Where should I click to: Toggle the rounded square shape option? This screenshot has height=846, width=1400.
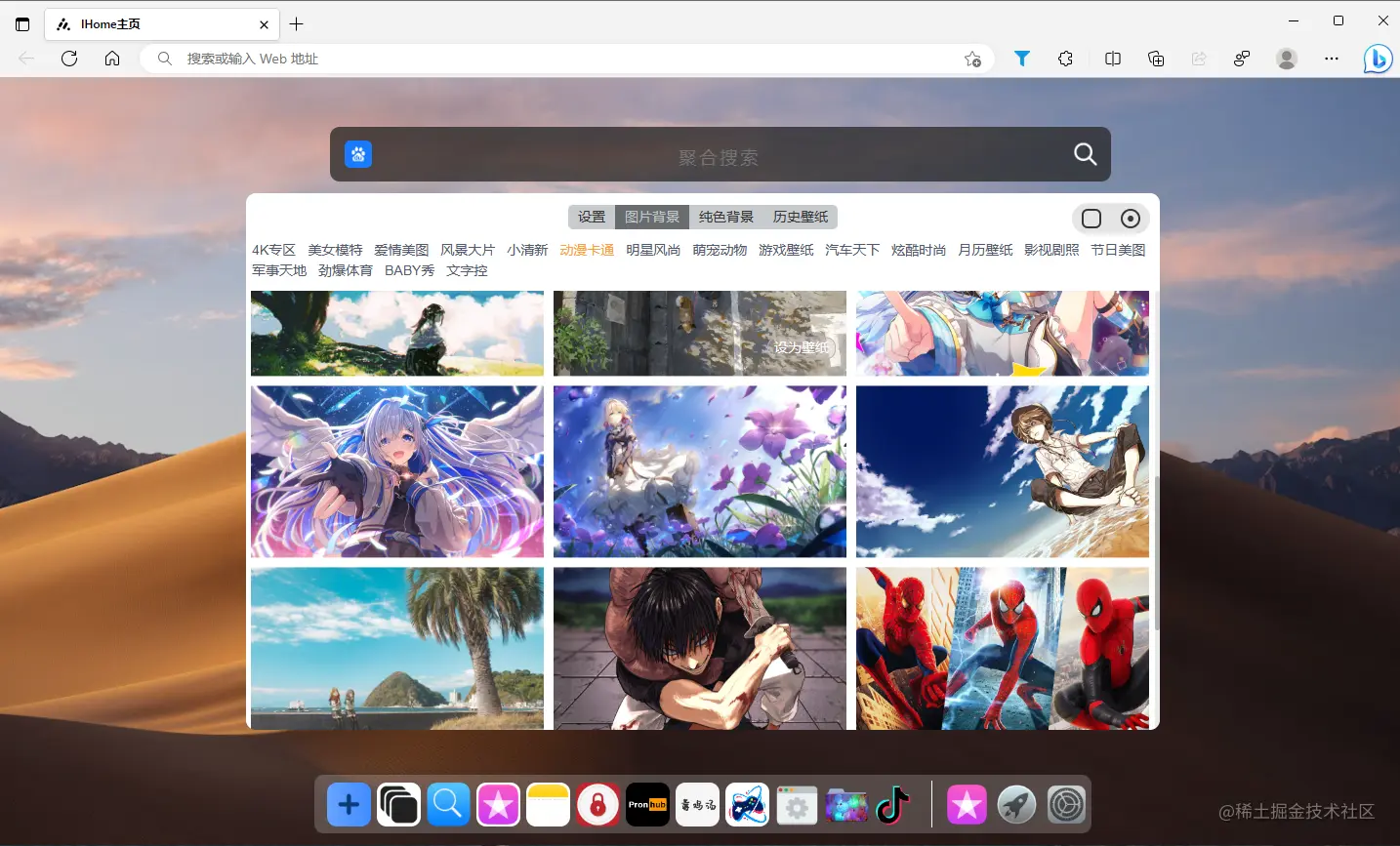coord(1091,219)
